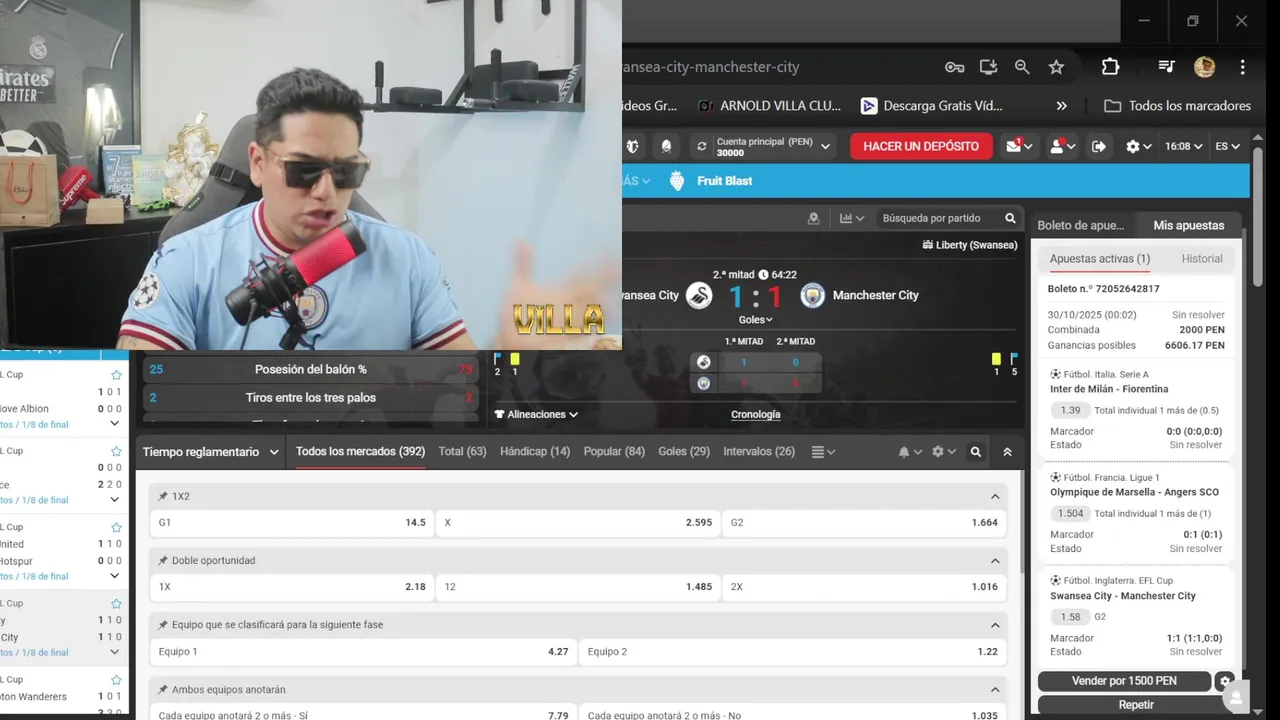The width and height of the screenshot is (1280, 720).
Task: Select the Todos los mercados (392) tab
Action: point(360,452)
